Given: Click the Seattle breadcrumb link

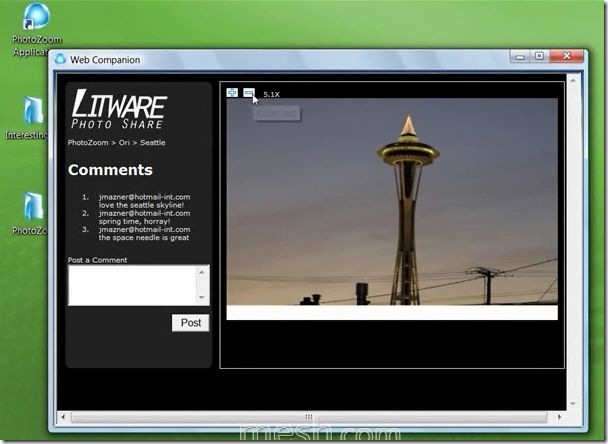Looking at the screenshot, I should tap(152, 143).
